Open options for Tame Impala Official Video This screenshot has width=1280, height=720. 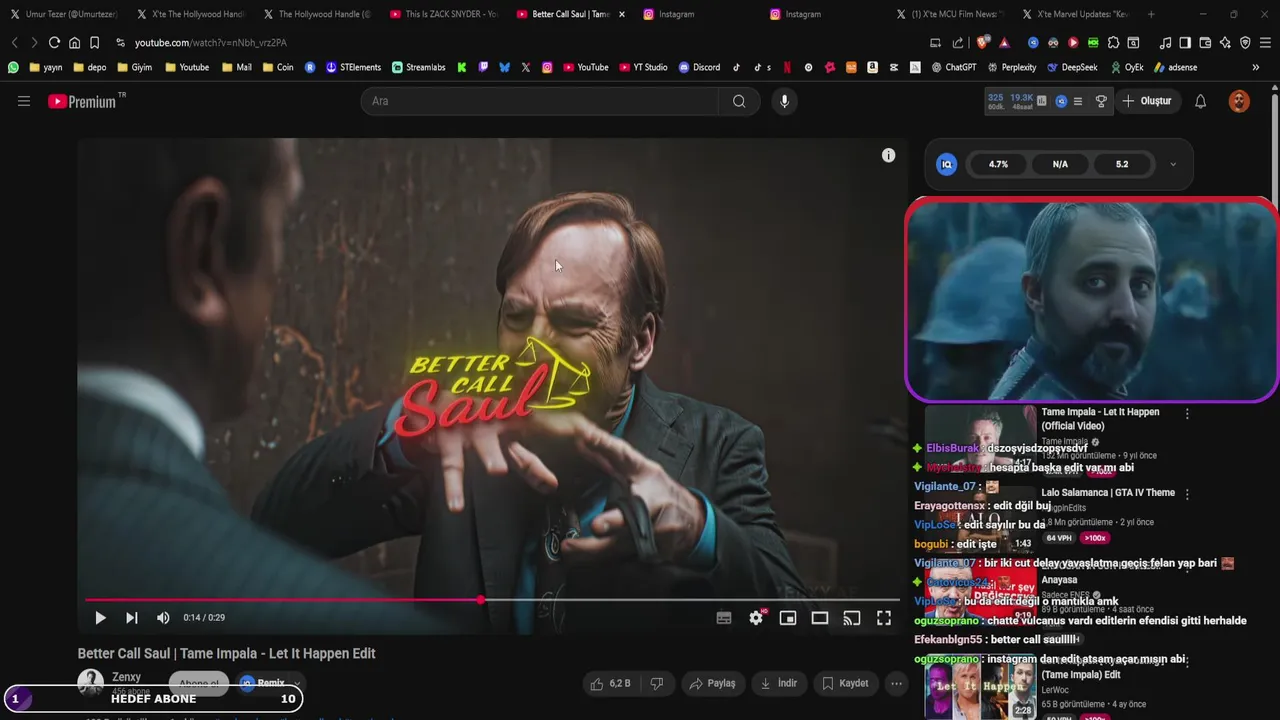pyautogui.click(x=1187, y=413)
